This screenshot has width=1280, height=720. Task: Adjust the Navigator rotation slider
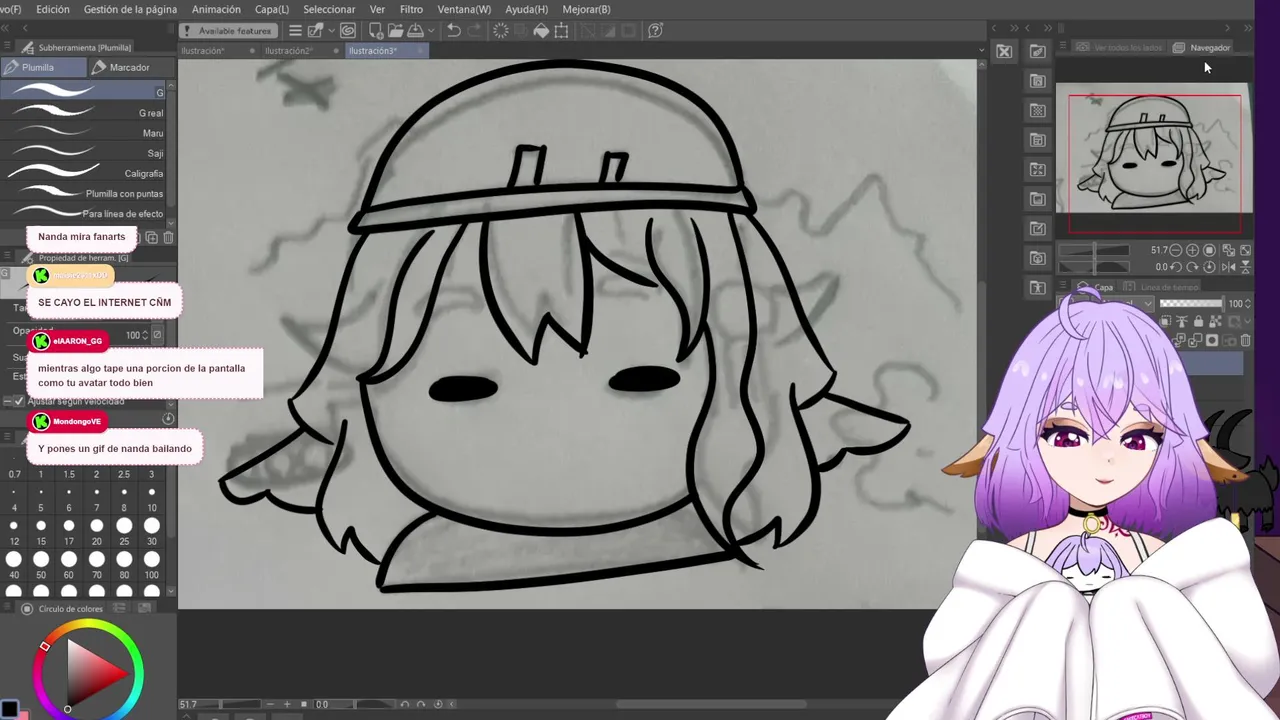coord(1094,267)
